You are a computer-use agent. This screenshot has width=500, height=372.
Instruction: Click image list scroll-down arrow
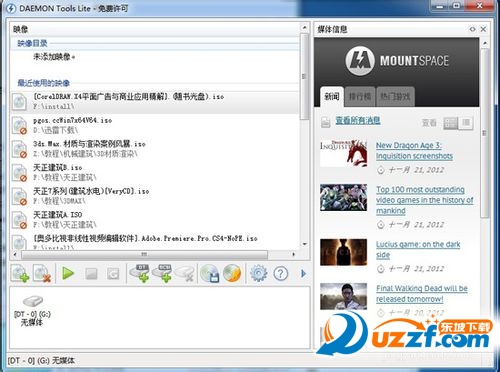coord(304,244)
